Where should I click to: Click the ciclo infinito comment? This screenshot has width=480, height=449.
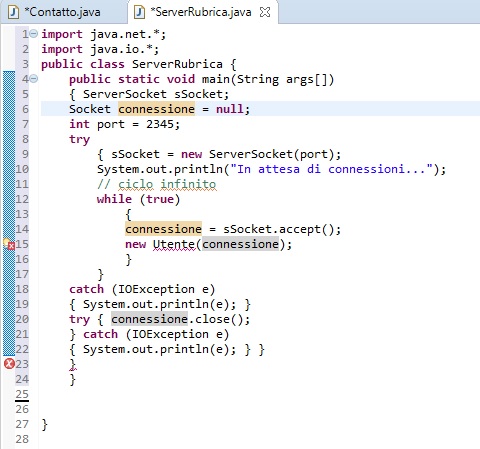[157, 184]
